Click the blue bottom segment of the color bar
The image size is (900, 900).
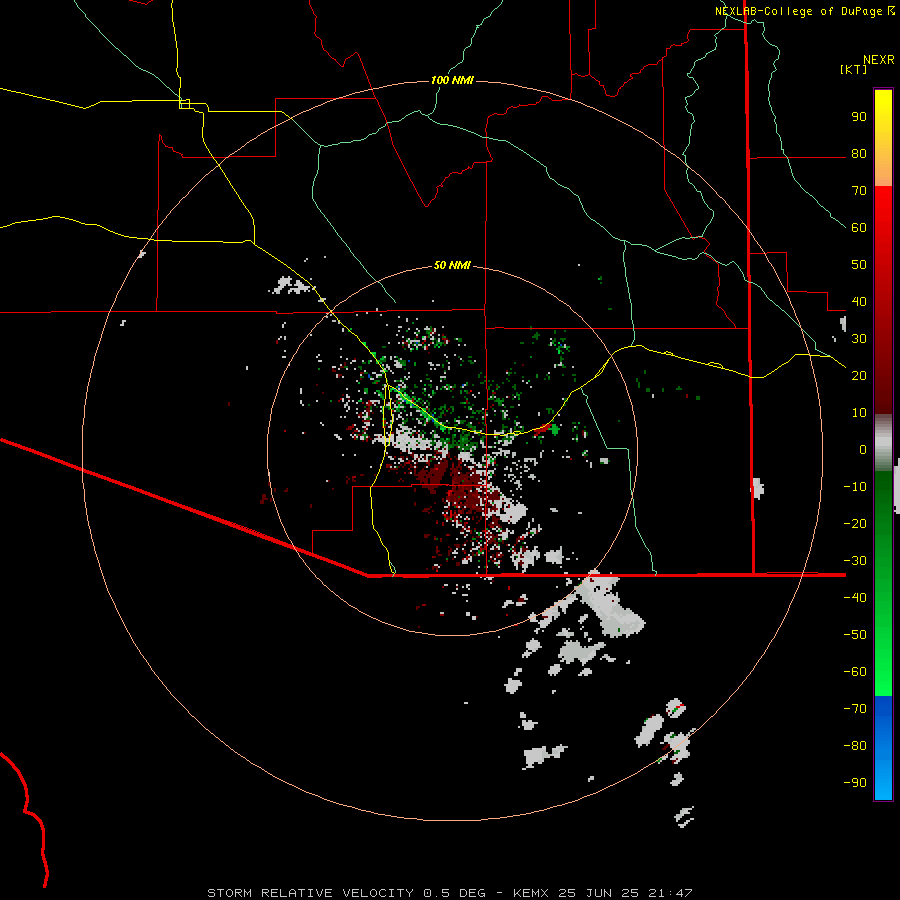click(883, 748)
